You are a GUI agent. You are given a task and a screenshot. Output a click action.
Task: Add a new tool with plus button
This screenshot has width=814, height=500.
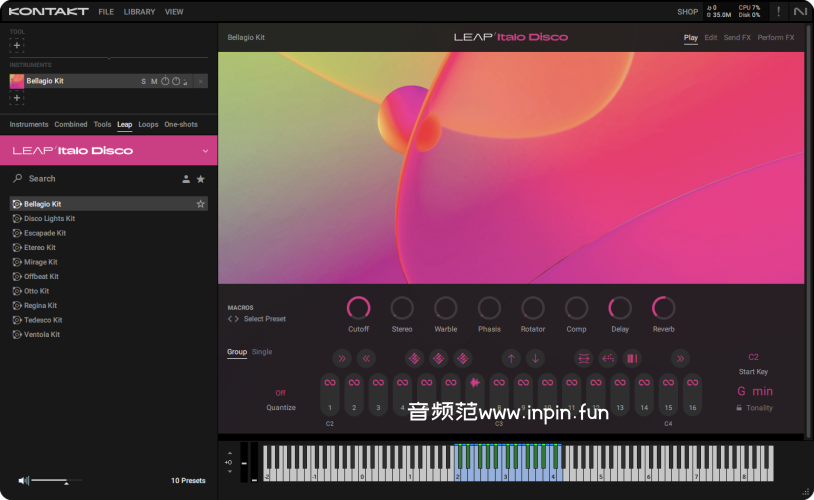(x=17, y=46)
